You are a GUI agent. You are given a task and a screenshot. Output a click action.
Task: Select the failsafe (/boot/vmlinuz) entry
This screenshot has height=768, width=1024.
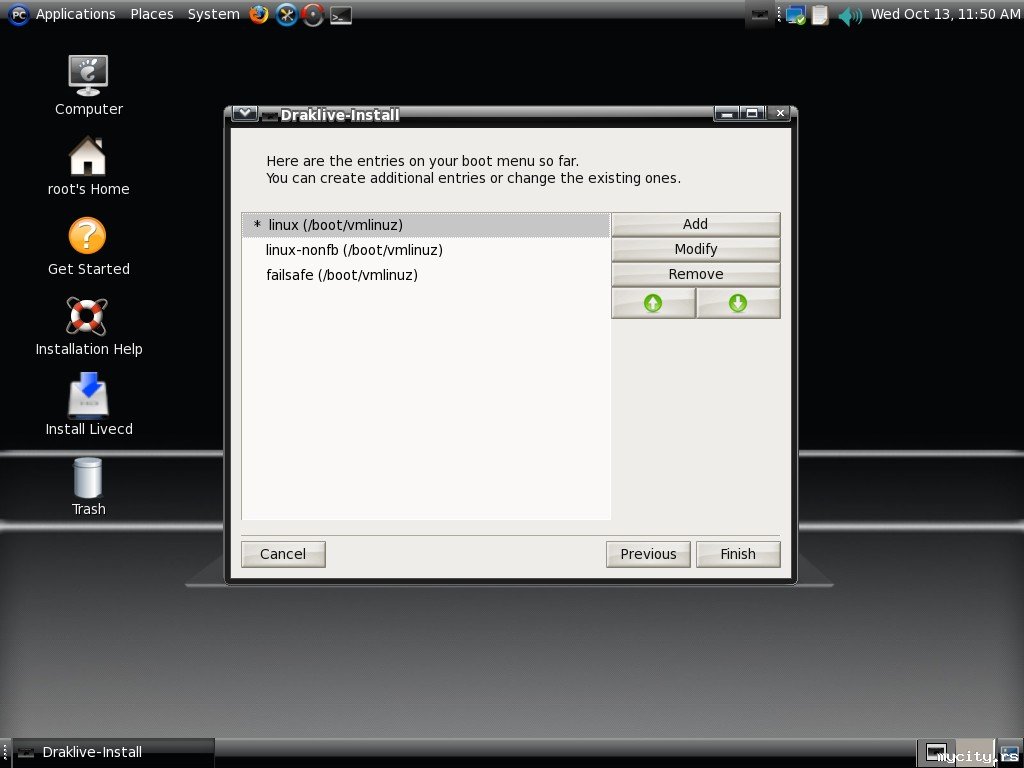click(426, 275)
